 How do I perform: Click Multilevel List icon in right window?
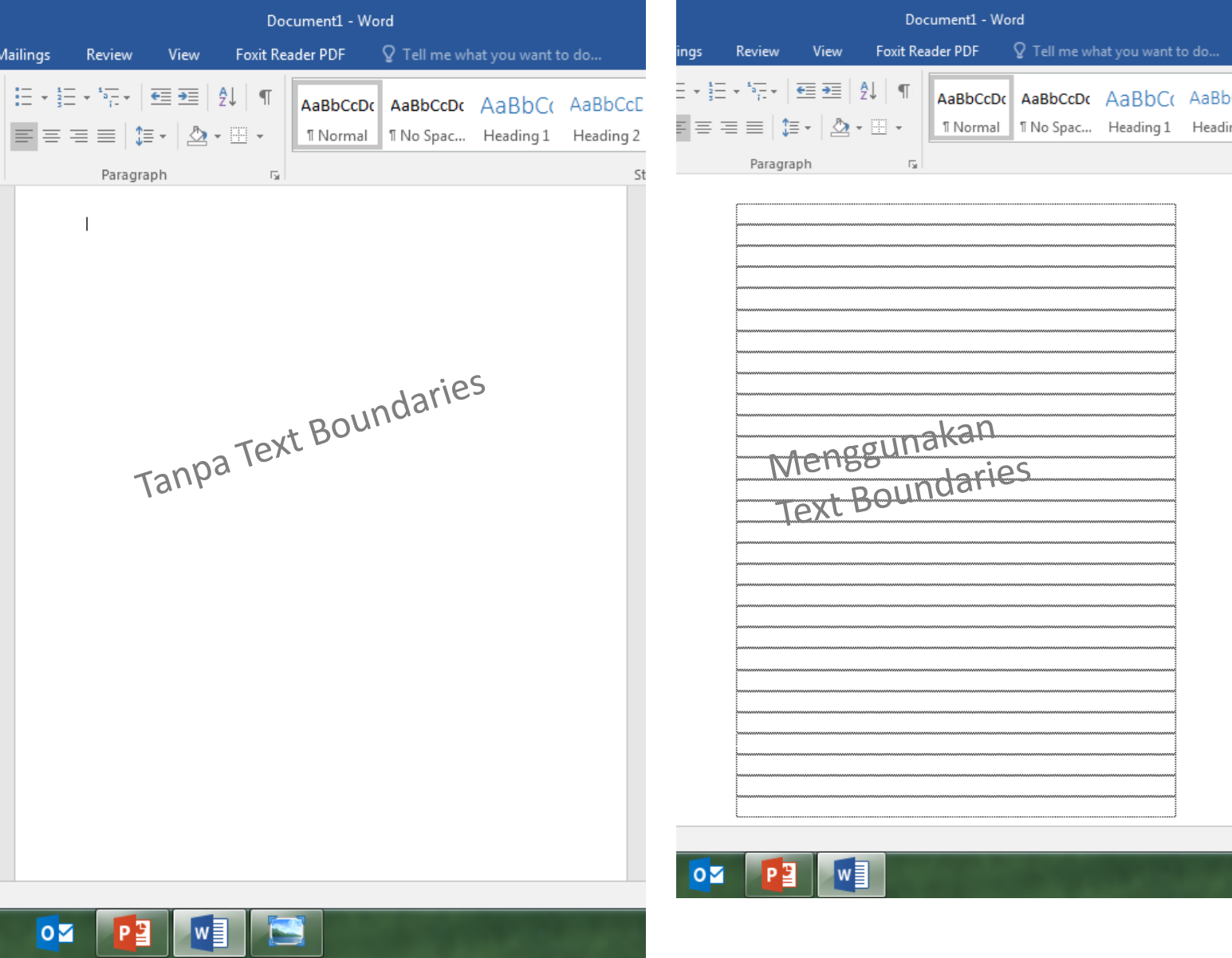click(757, 91)
